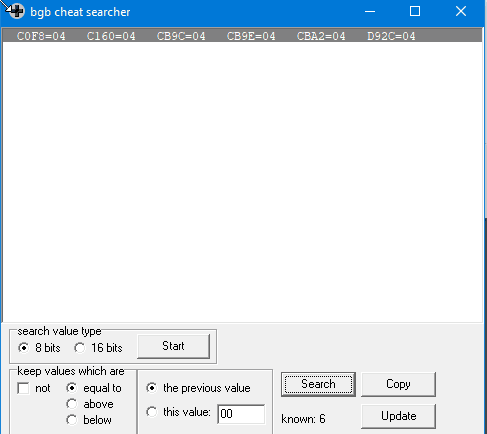The image size is (487, 434).
Task: Toggle the not checkbox
Action: 23,388
